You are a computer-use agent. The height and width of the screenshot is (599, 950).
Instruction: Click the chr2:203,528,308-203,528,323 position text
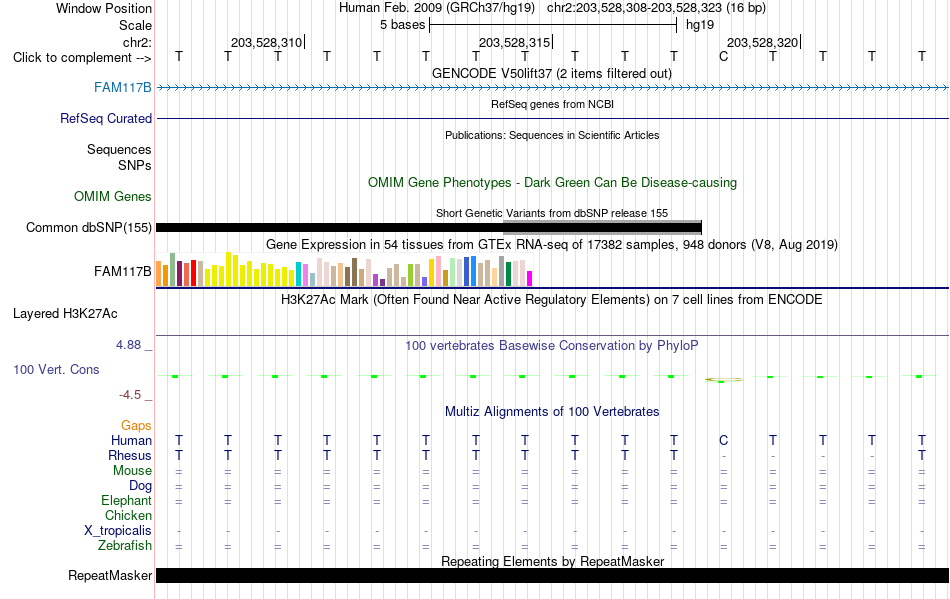(656, 8)
